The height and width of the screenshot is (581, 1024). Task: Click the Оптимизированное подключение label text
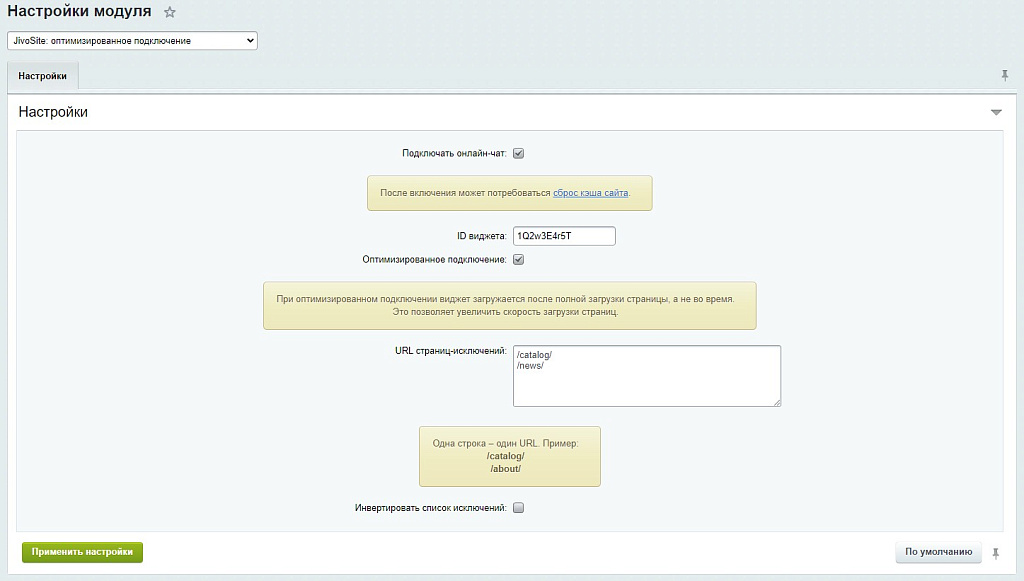(435, 260)
